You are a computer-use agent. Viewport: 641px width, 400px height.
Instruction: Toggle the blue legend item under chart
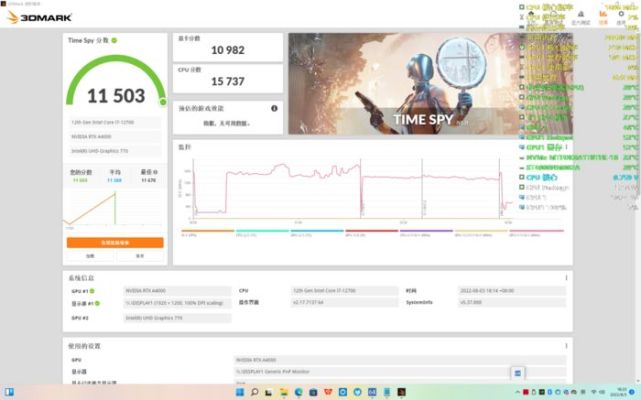[317, 233]
